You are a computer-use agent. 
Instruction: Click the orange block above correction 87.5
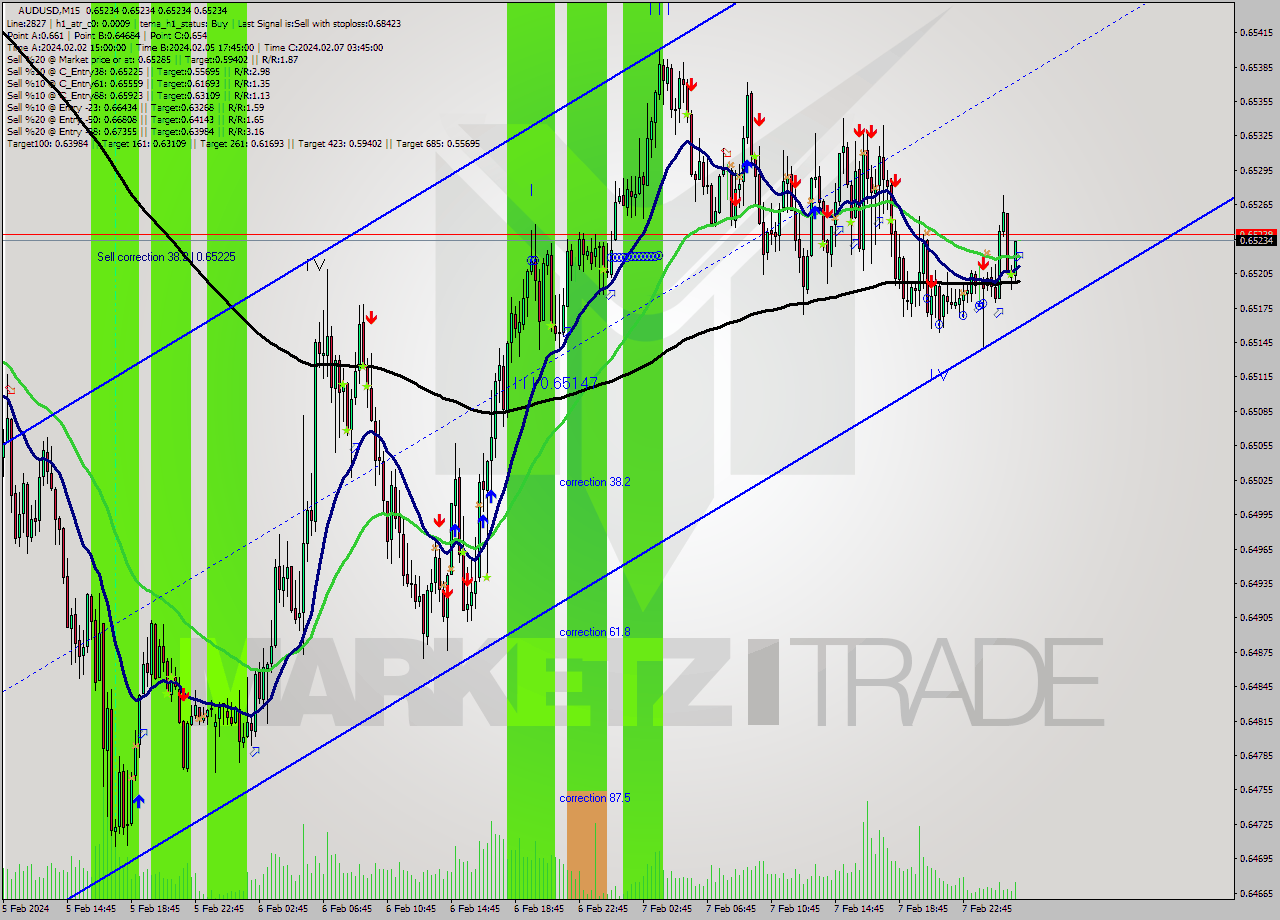coord(586,845)
